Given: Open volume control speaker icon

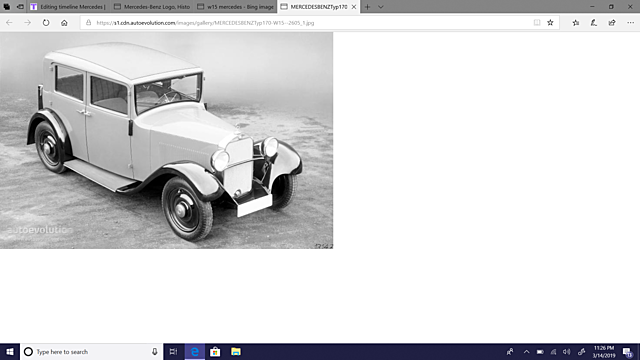Looking at the screenshot, I should click(567, 352).
